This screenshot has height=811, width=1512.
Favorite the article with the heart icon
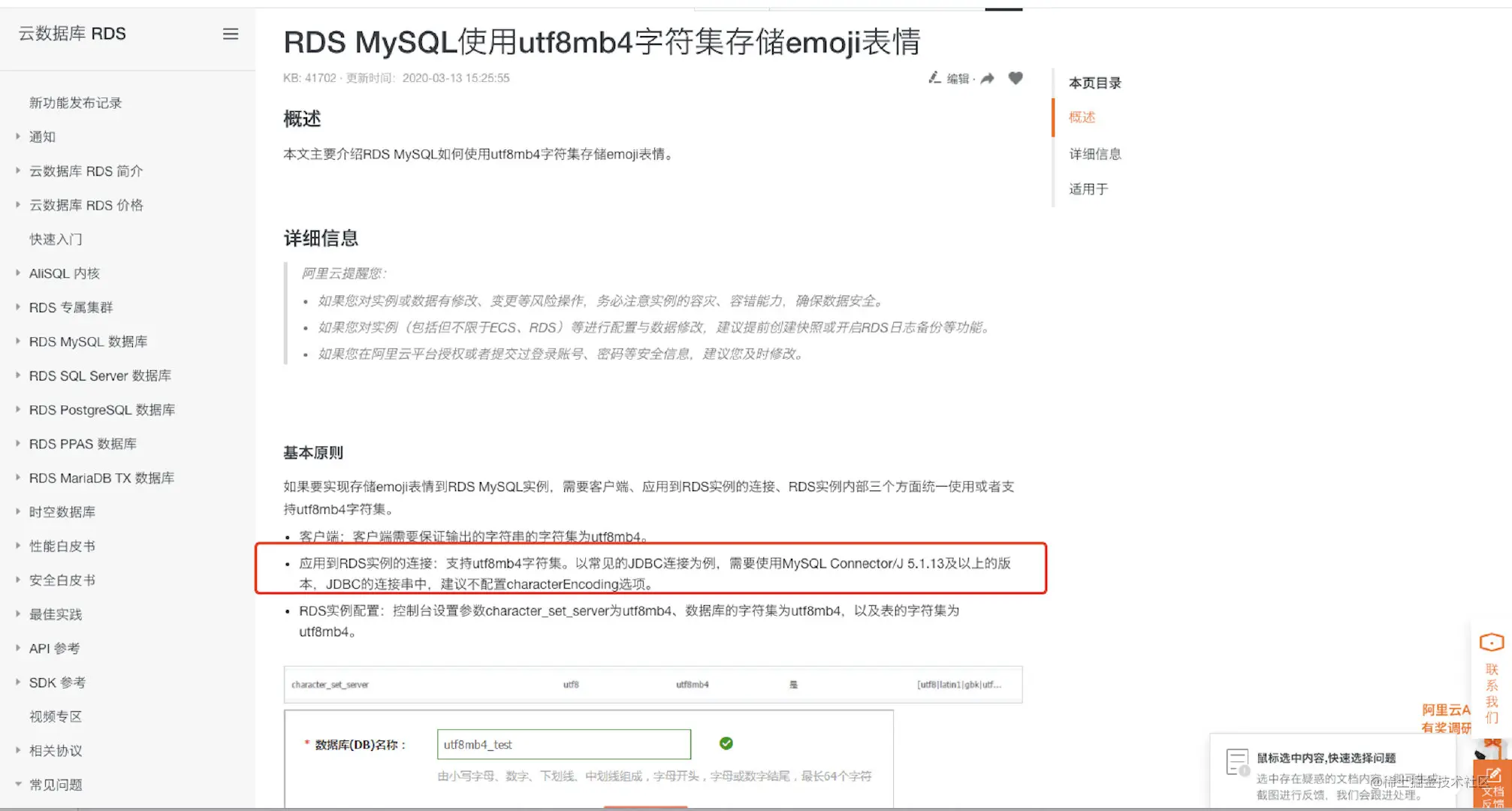point(1016,77)
